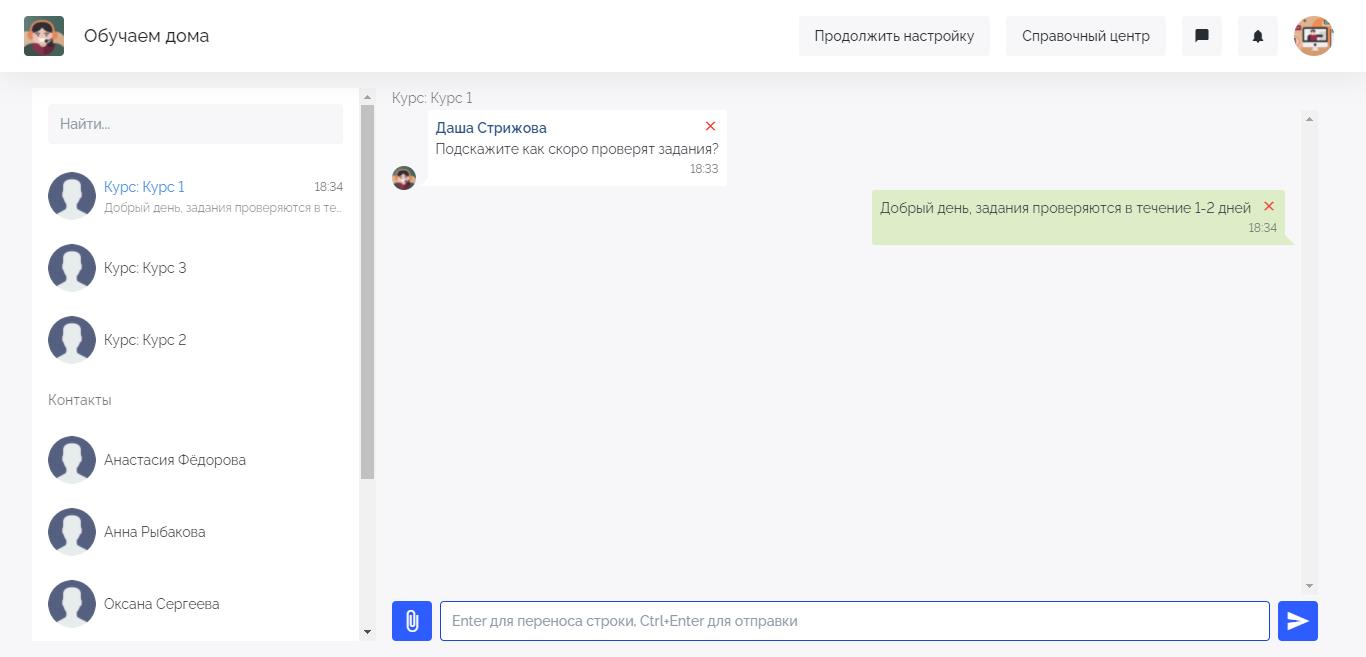The width and height of the screenshot is (1366, 657).
Task: Click the green reply Добрый день message text
Action: 1065,208
